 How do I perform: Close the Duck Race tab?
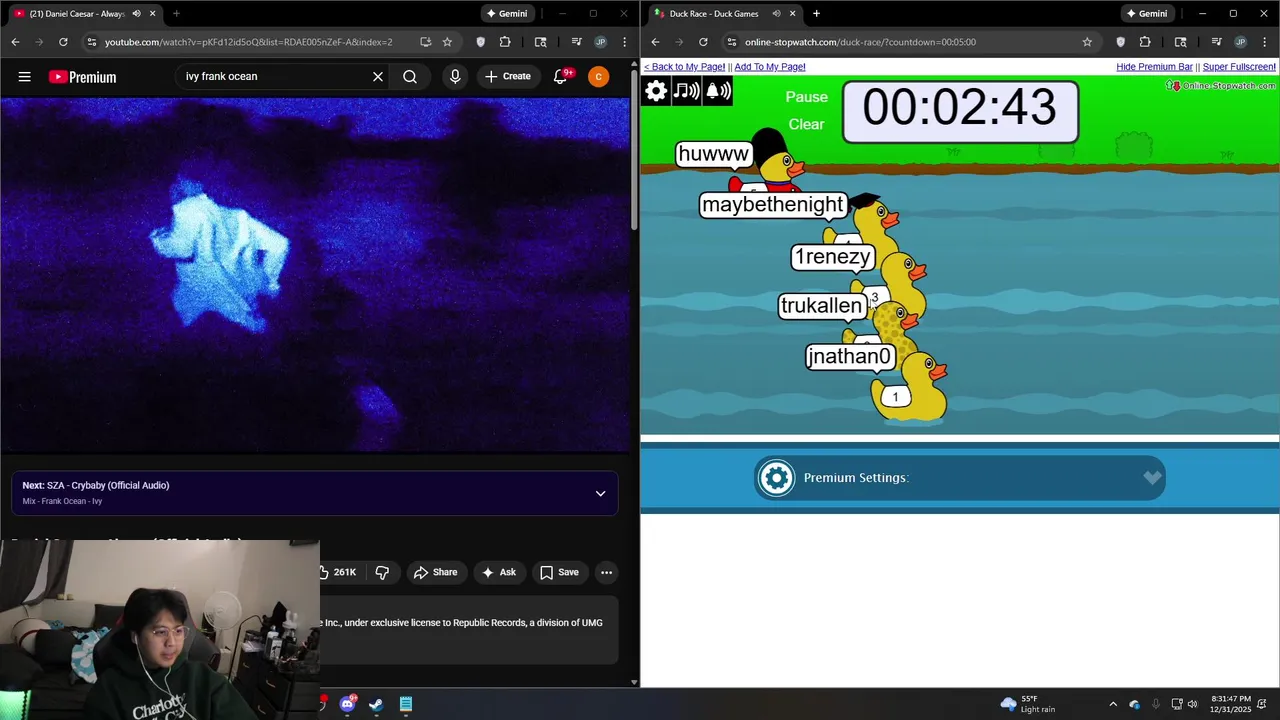793,14
